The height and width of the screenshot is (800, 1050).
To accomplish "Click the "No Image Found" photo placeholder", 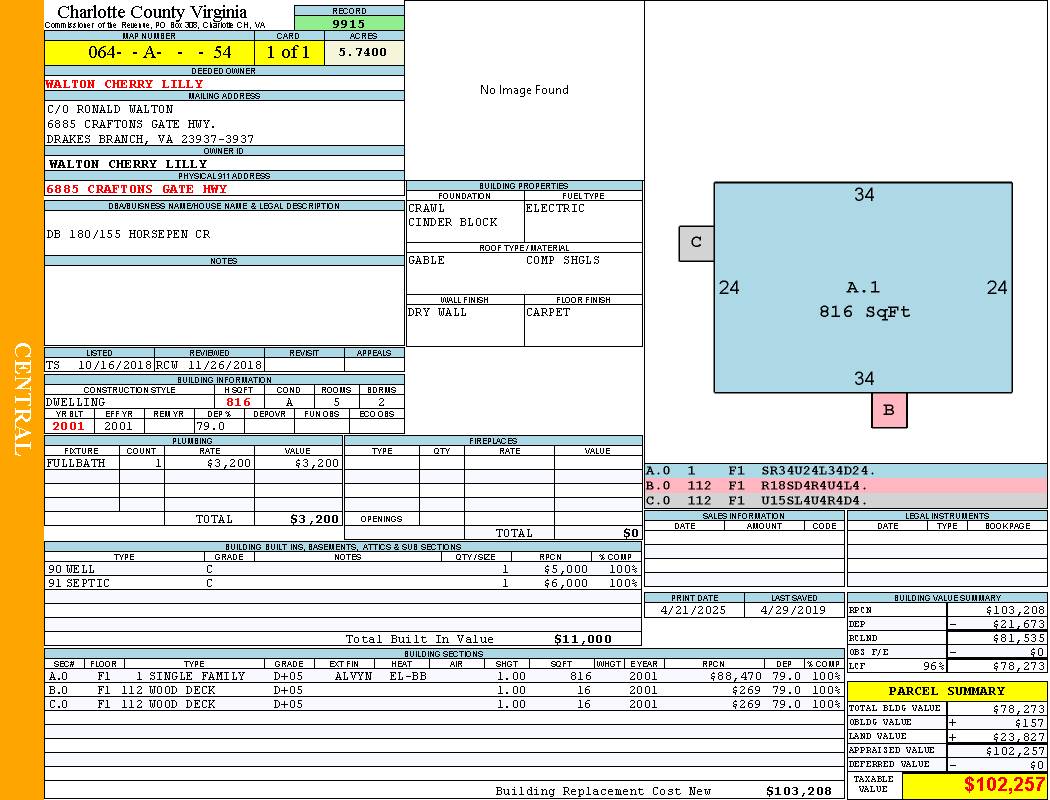I will click(524, 90).
